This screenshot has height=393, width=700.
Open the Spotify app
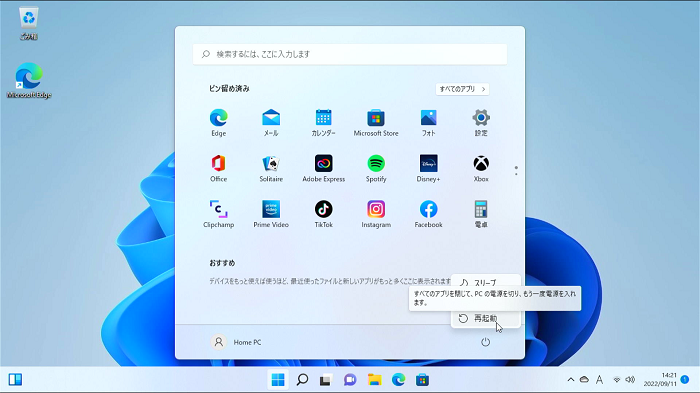(x=376, y=168)
